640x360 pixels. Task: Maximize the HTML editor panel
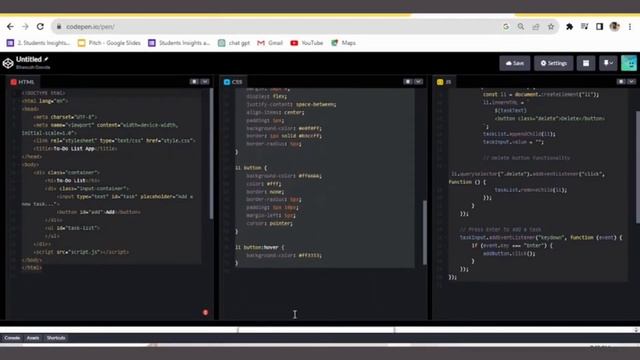194,82
